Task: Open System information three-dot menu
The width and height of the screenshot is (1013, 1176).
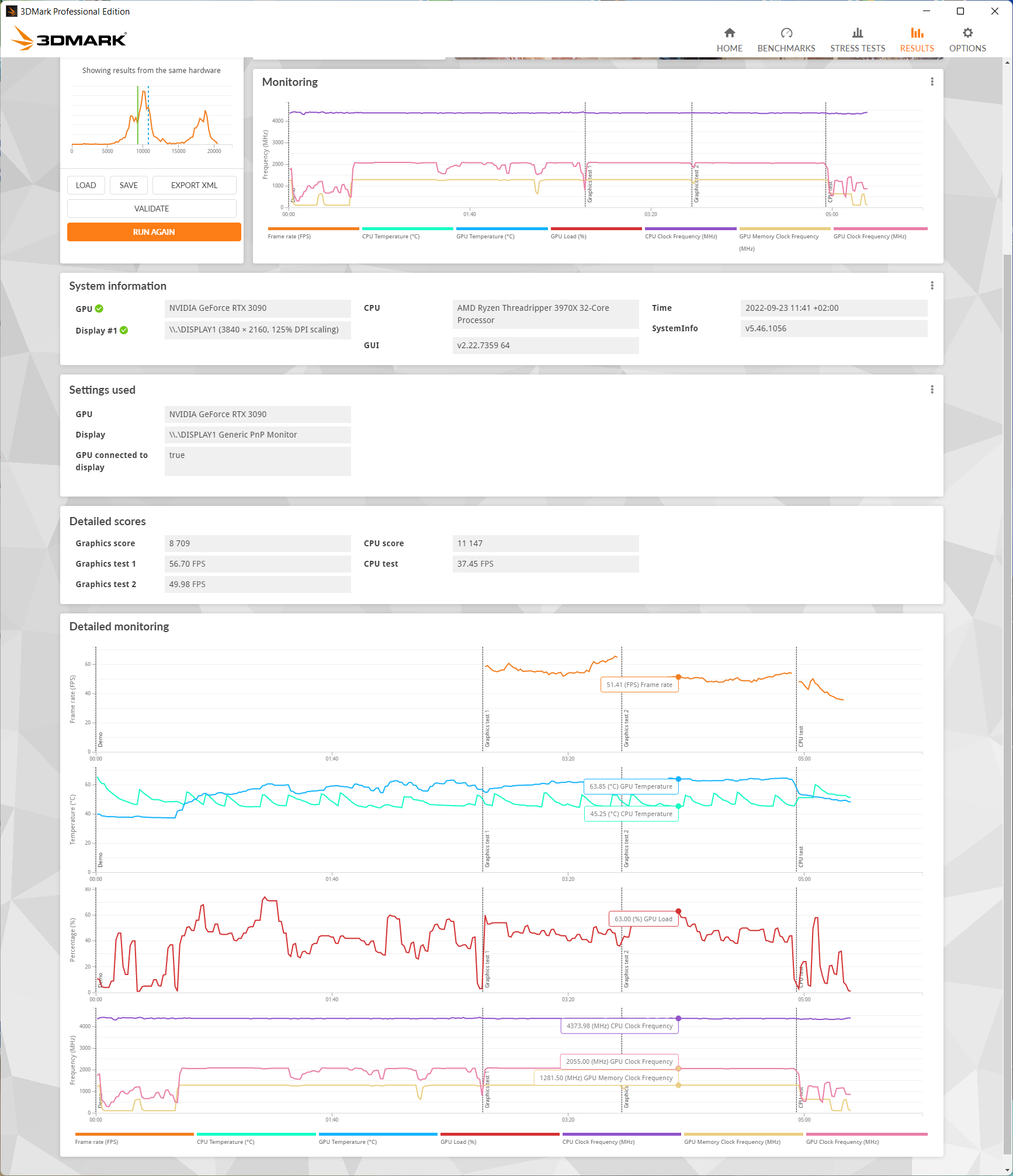Action: [932, 285]
